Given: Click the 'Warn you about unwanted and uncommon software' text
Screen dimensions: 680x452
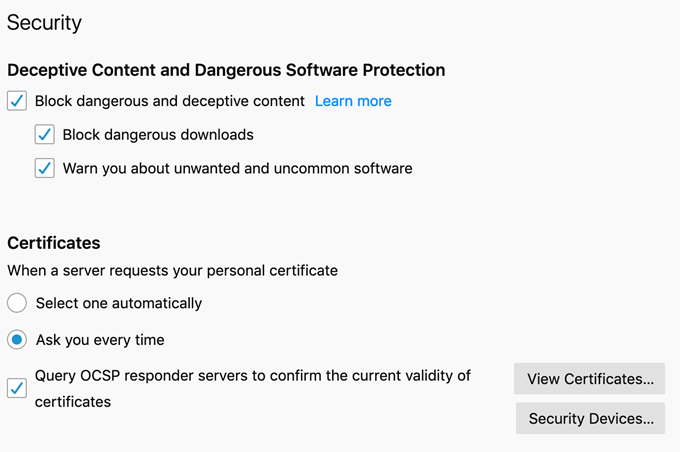Looking at the screenshot, I should point(237,168).
